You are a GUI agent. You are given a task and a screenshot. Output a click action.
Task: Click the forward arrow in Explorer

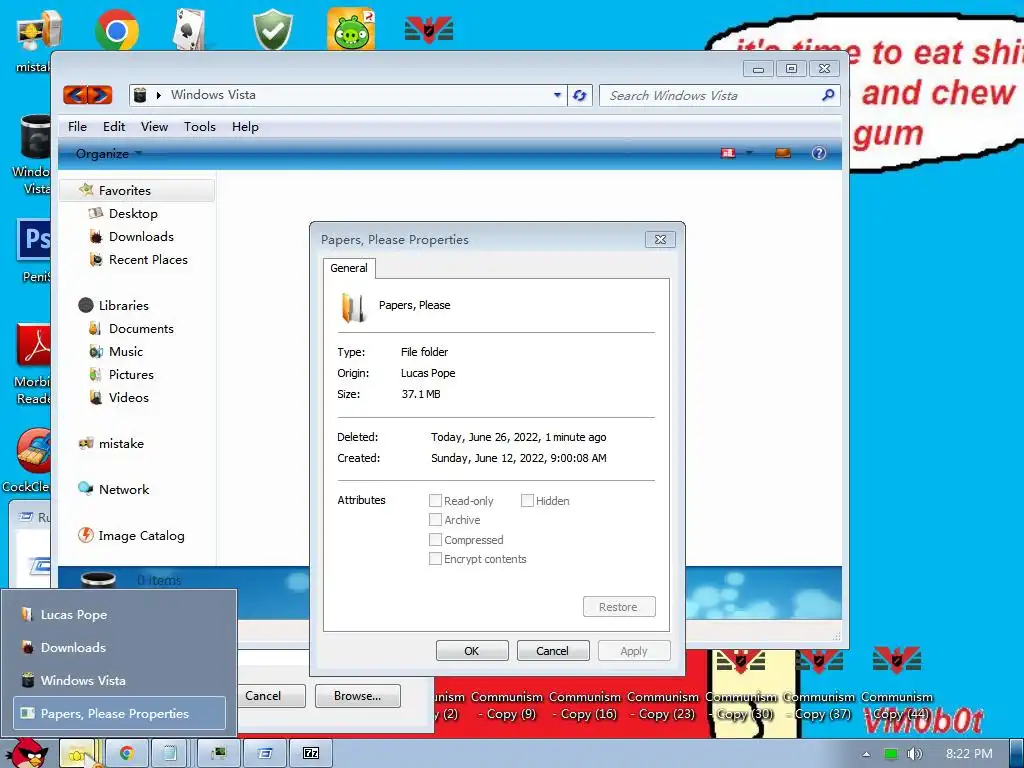(100, 95)
